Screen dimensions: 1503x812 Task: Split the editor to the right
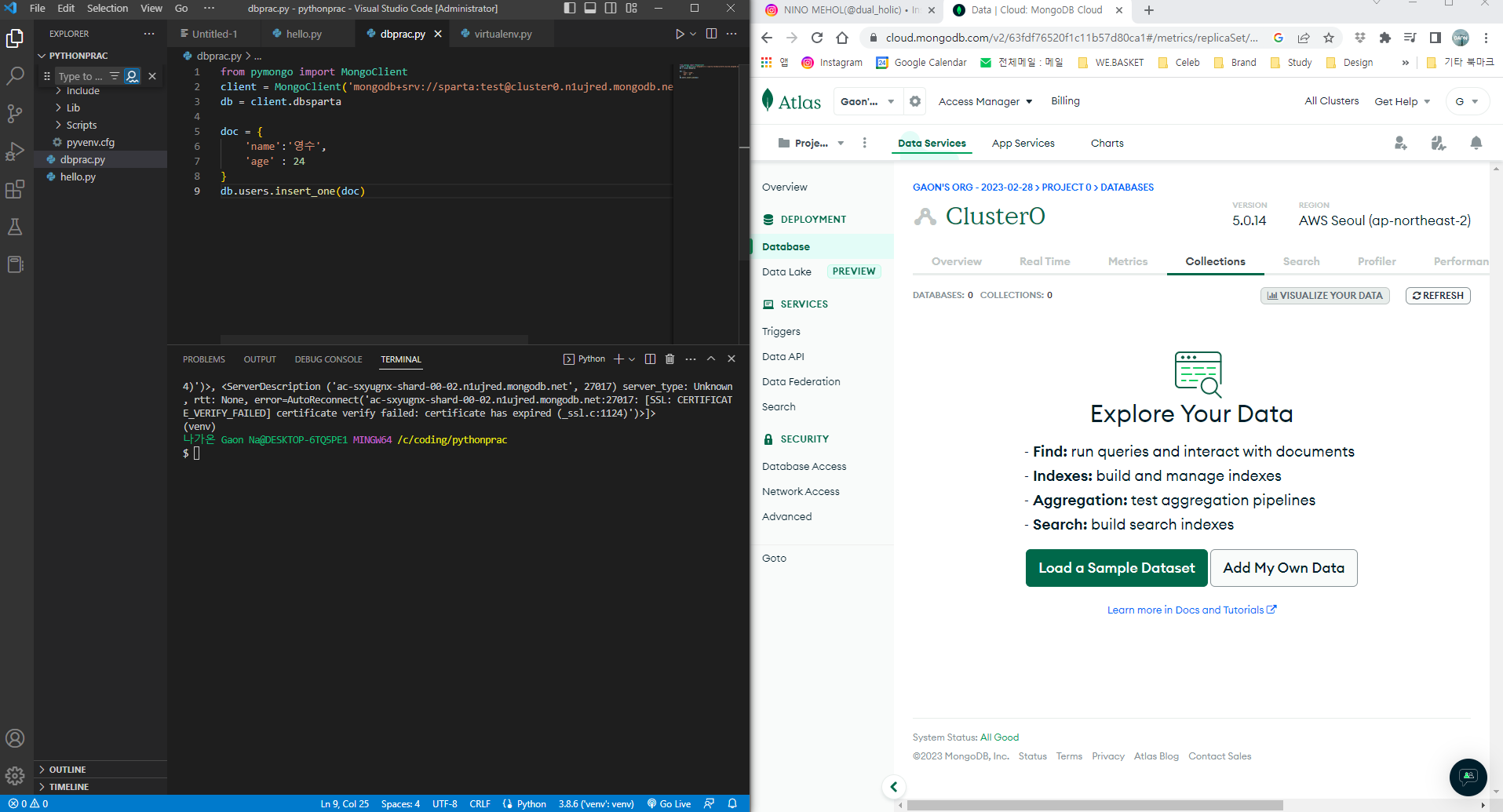pyautogui.click(x=711, y=34)
